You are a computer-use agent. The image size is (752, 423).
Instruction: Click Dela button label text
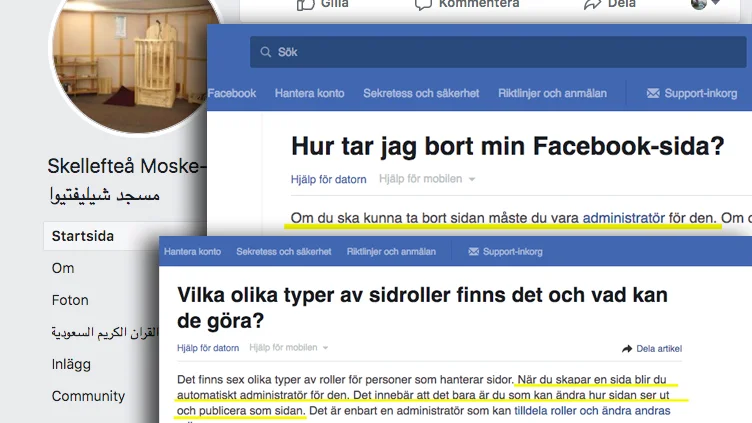[622, 4]
